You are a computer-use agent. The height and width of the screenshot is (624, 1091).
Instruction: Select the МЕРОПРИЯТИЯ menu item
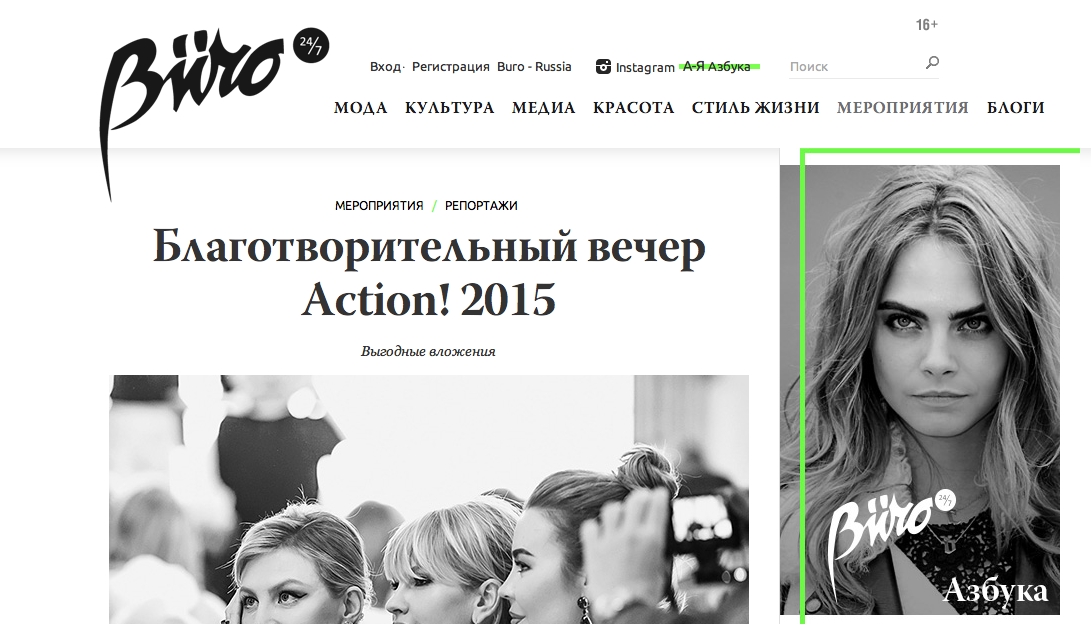pyautogui.click(x=902, y=108)
